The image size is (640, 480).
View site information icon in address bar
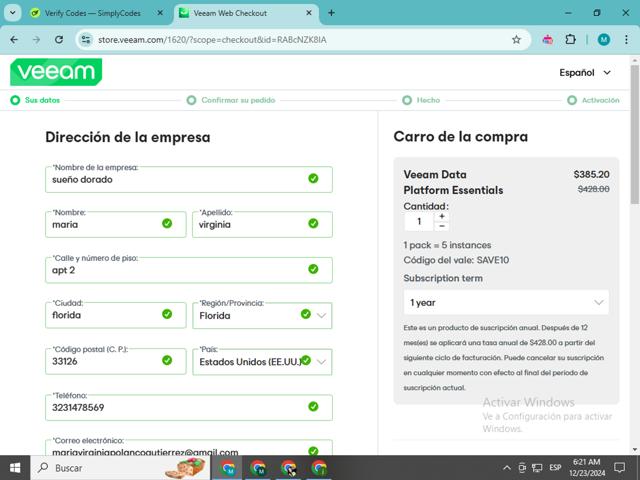86,40
